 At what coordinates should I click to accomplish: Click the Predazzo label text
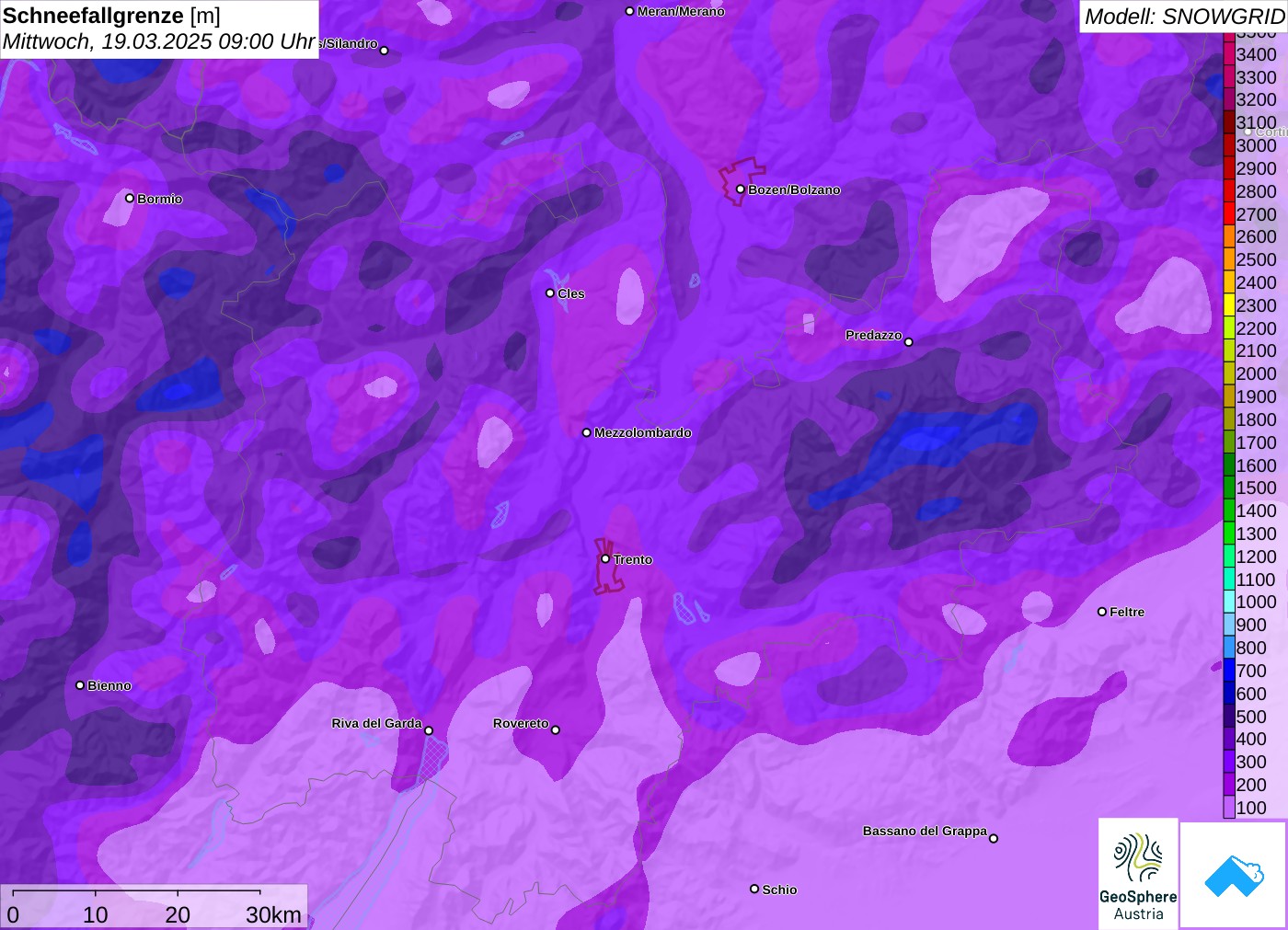(874, 335)
